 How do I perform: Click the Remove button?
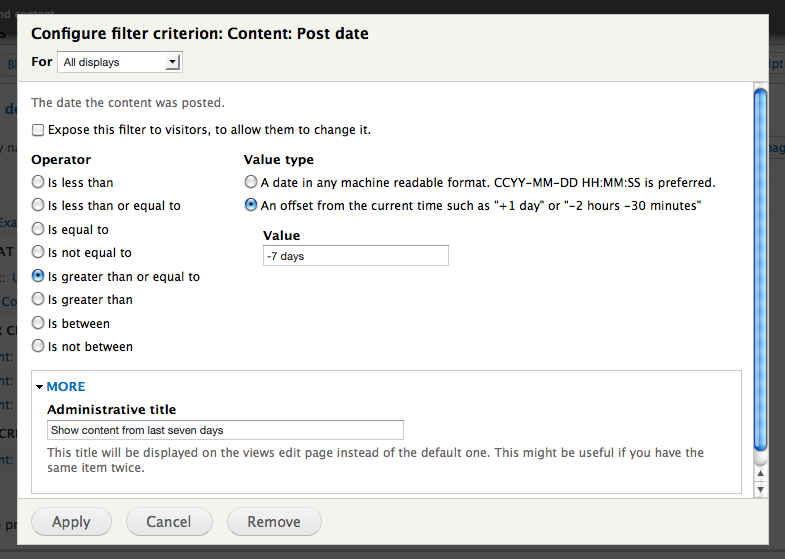pyautogui.click(x=274, y=522)
